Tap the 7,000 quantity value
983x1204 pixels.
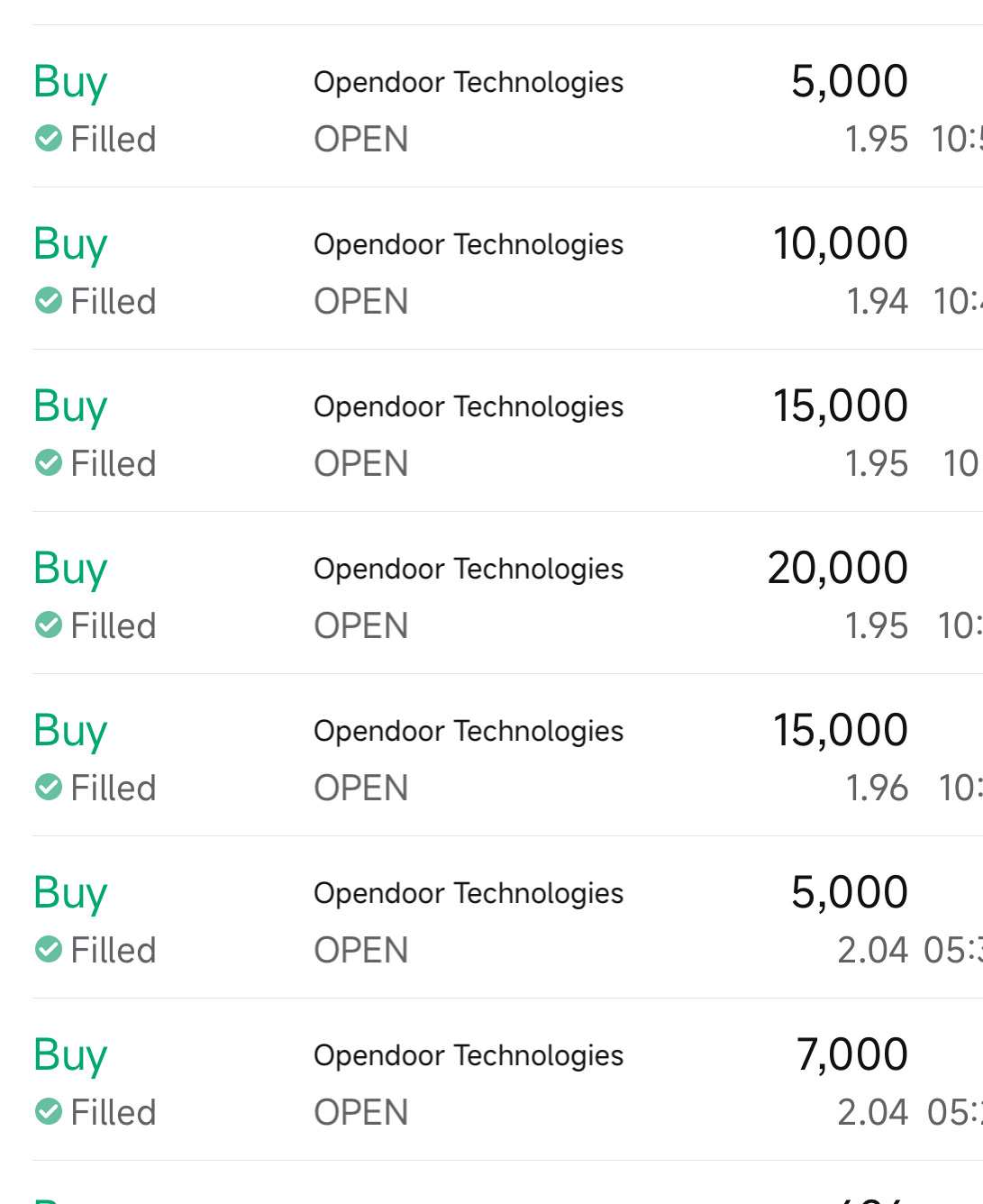(x=851, y=1054)
